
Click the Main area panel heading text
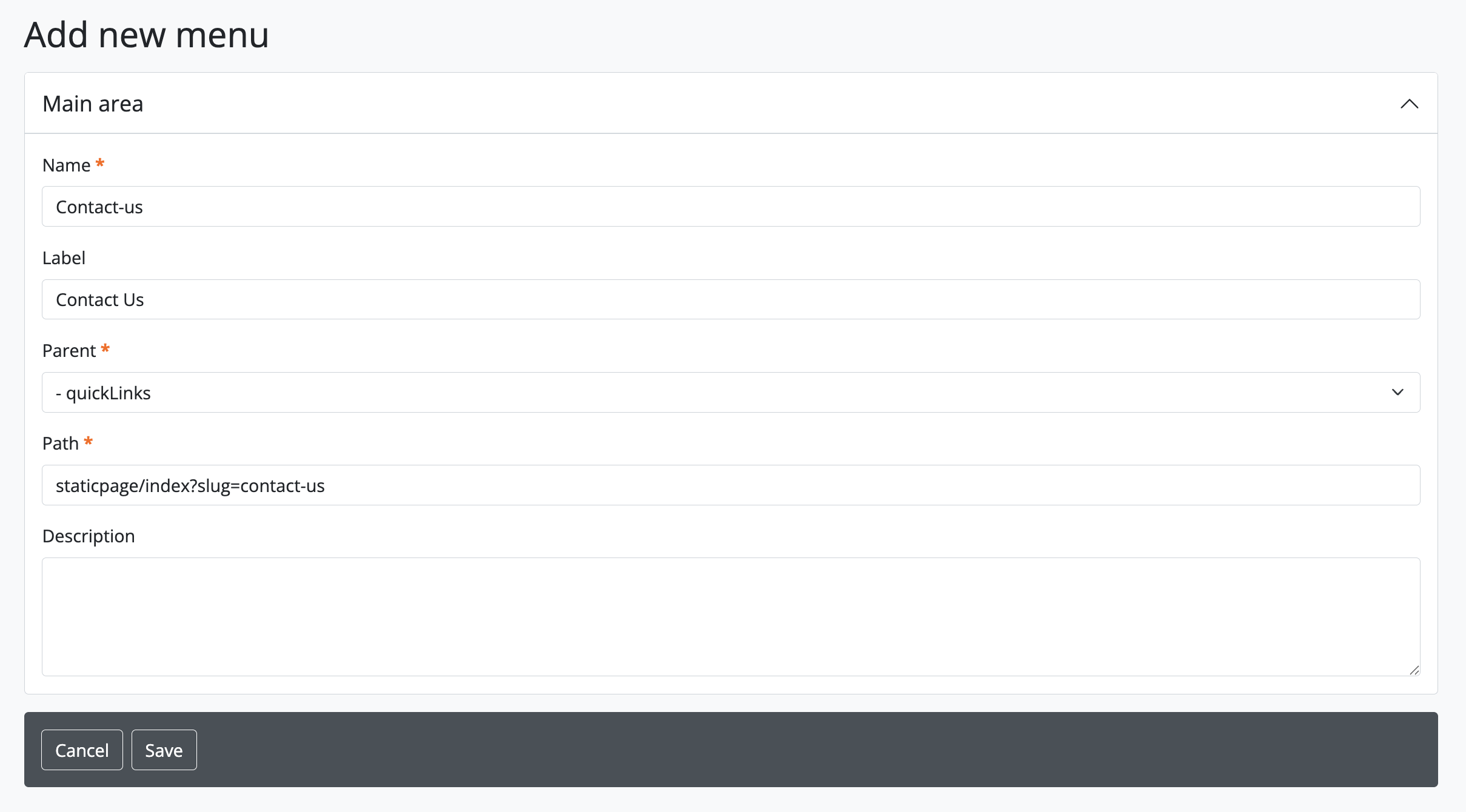[93, 104]
